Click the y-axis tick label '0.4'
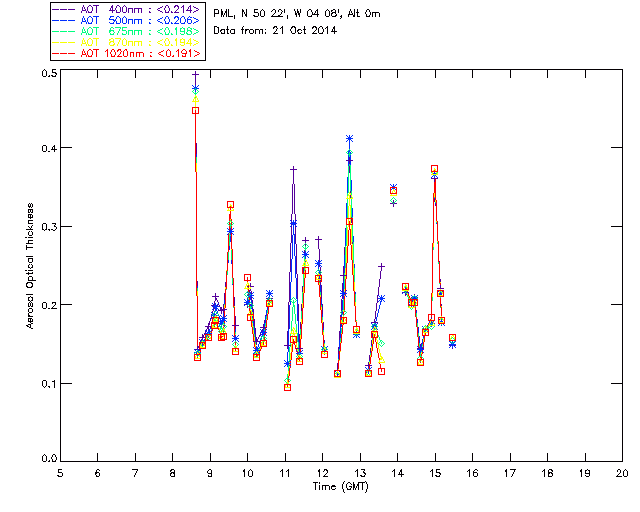640x512 pixels. 49,148
